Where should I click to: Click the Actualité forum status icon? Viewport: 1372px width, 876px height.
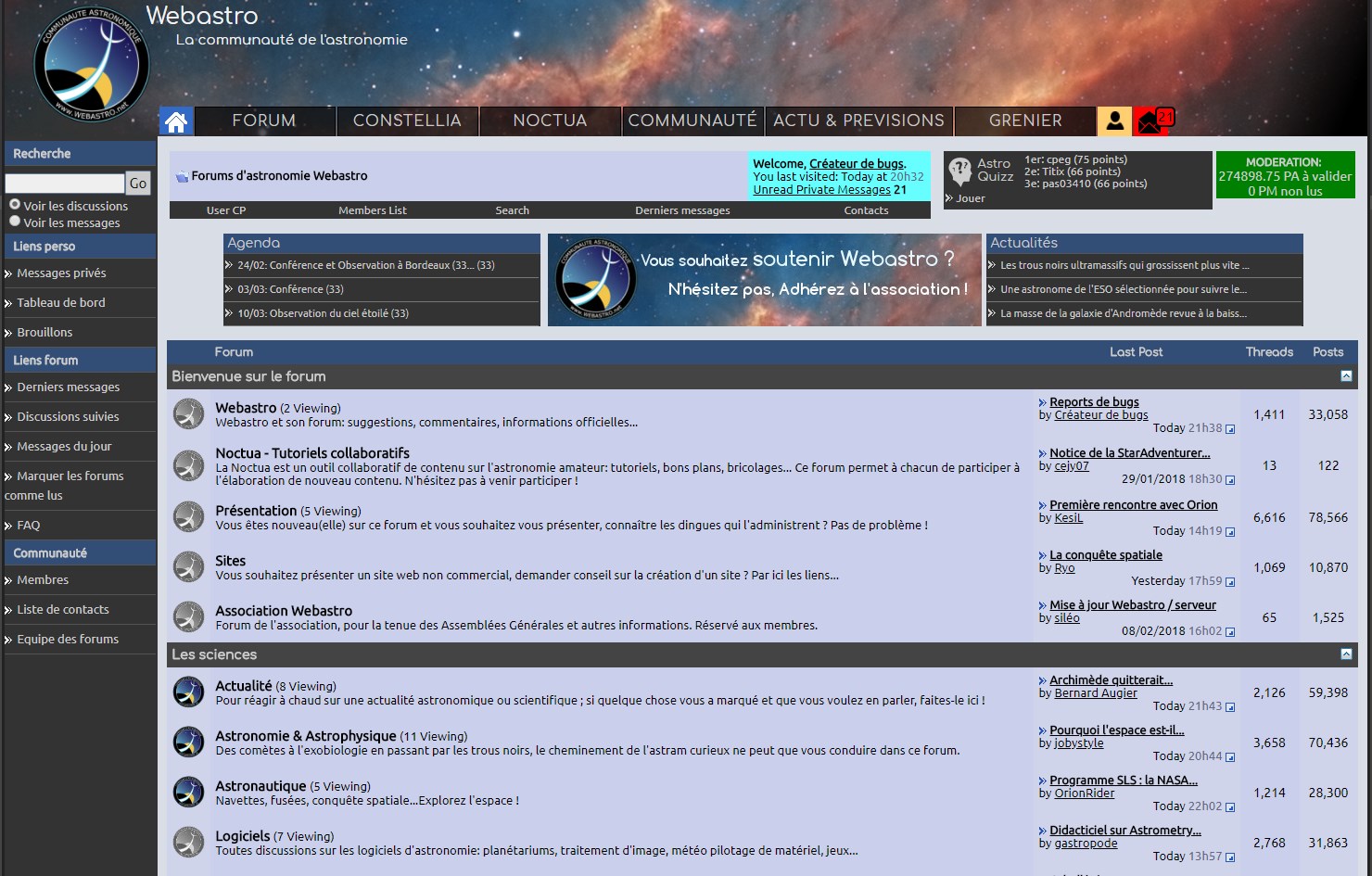tap(189, 692)
